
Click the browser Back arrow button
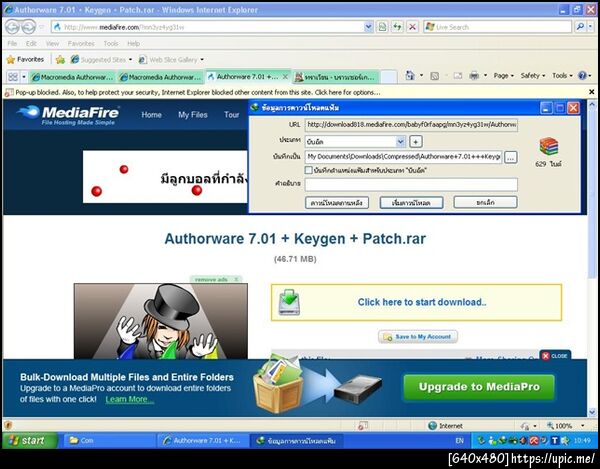(x=12, y=27)
